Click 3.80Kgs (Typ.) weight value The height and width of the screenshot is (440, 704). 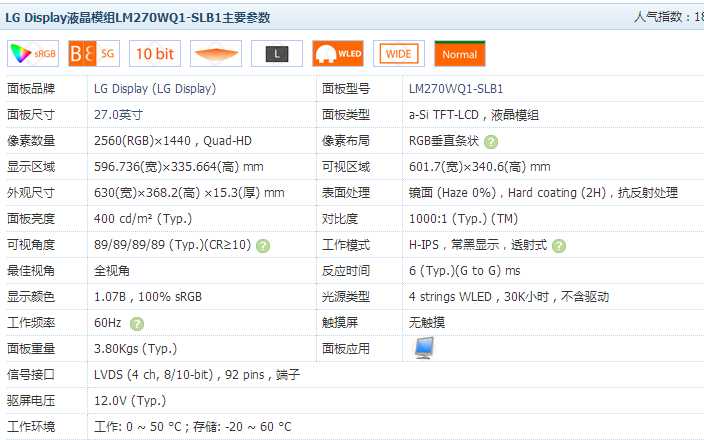136,348
